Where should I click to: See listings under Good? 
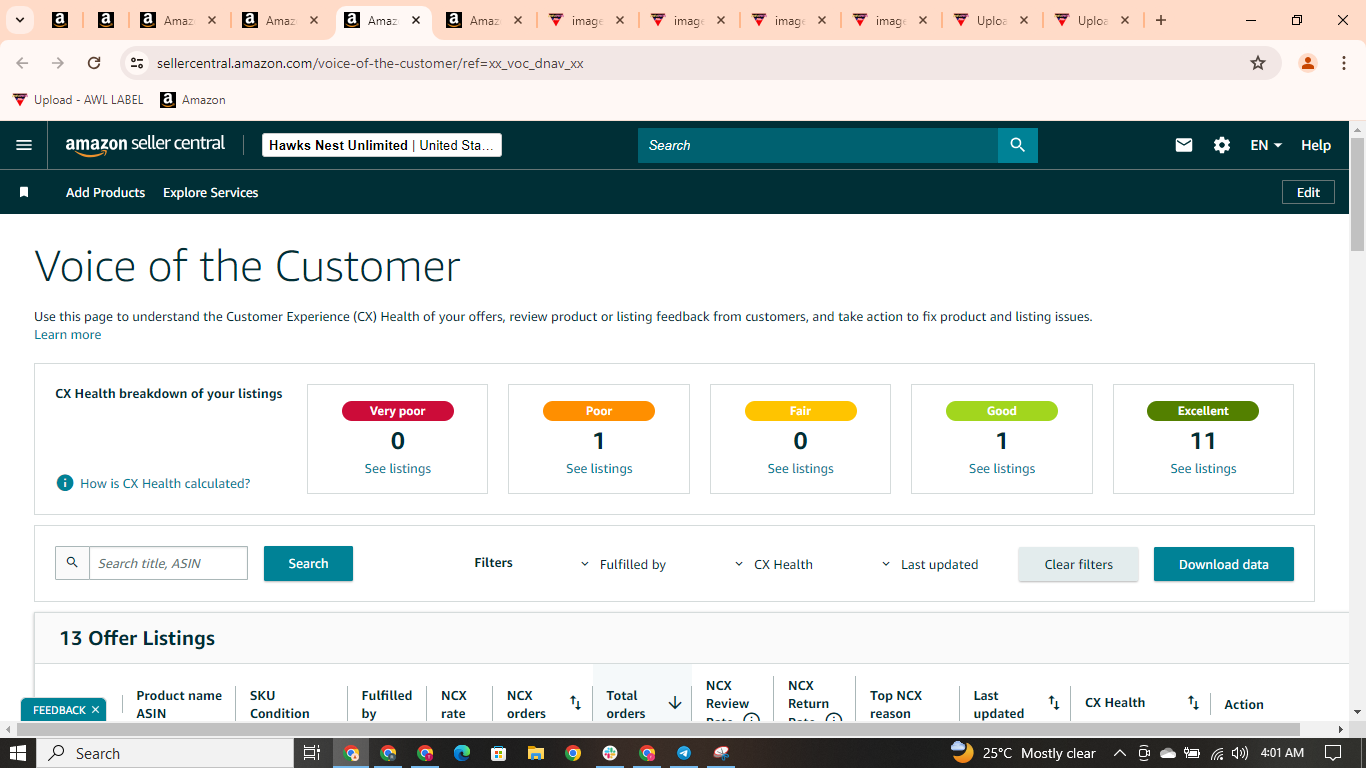click(1002, 468)
